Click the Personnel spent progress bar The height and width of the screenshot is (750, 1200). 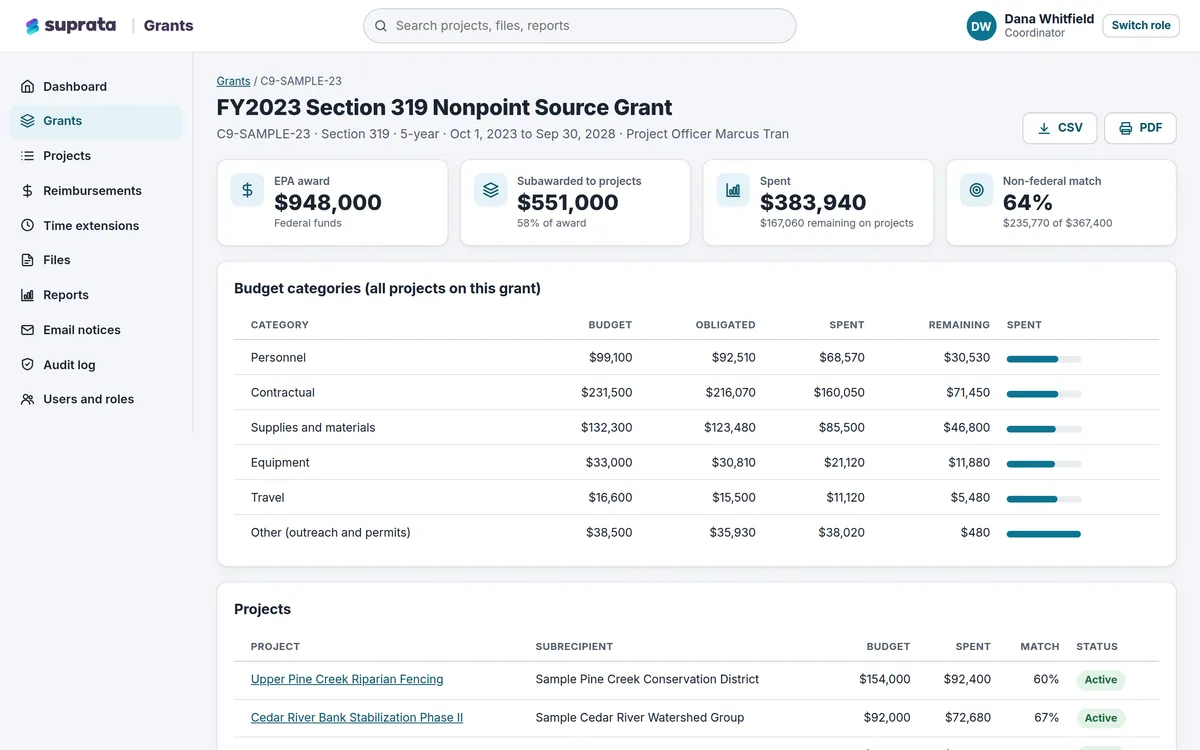point(1044,359)
